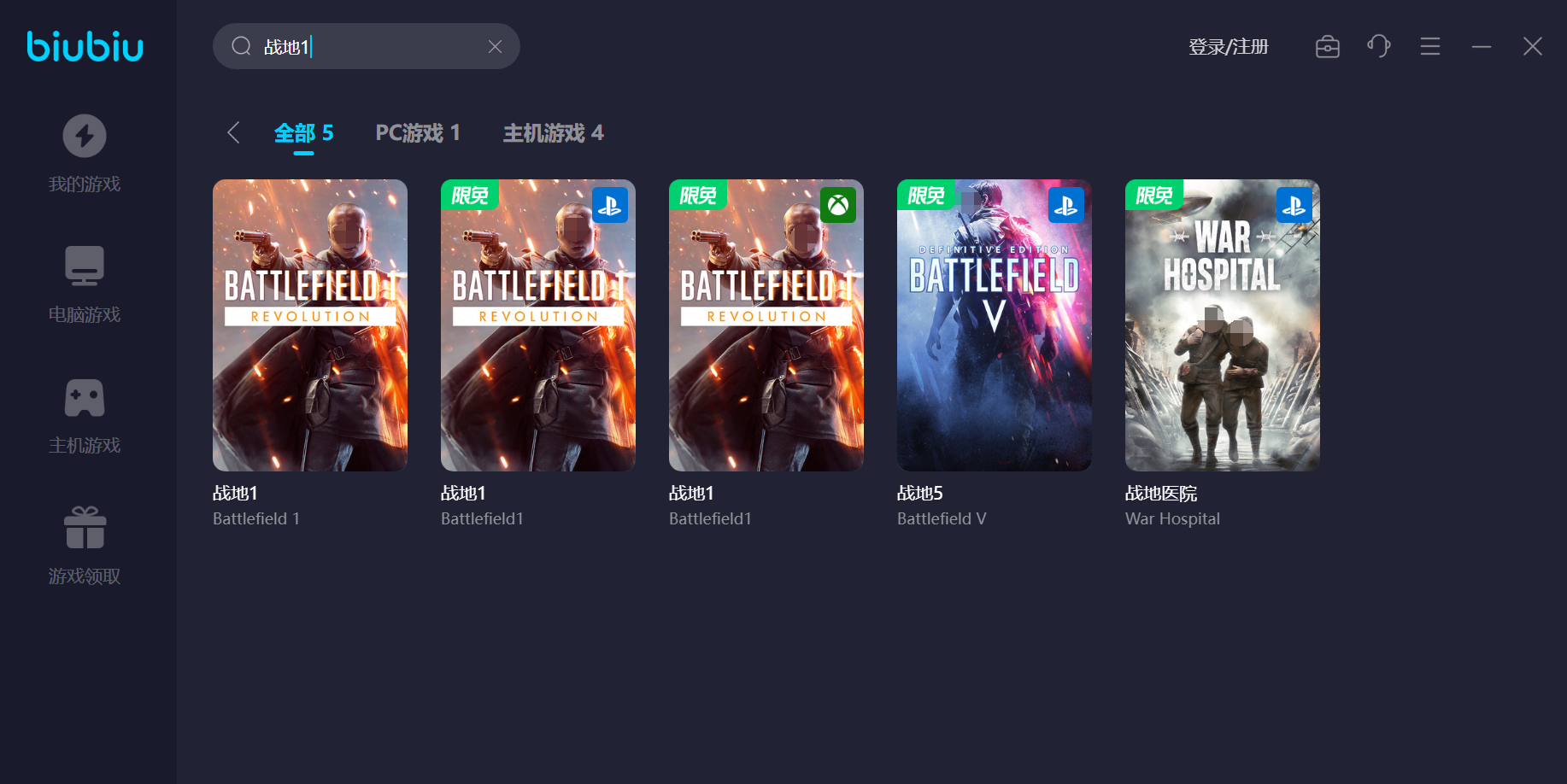
Task: Select the Xbox Battlefield 1 cover
Action: click(766, 325)
